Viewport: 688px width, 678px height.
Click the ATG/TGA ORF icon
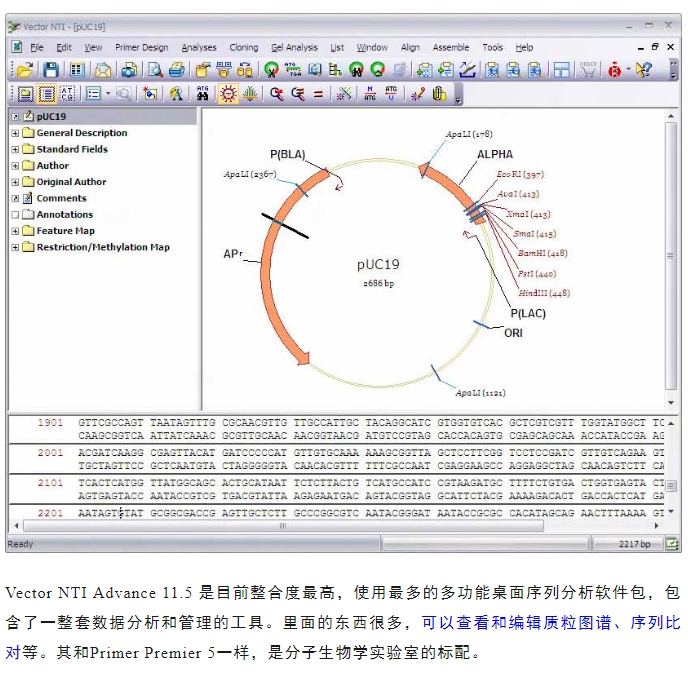click(x=292, y=70)
